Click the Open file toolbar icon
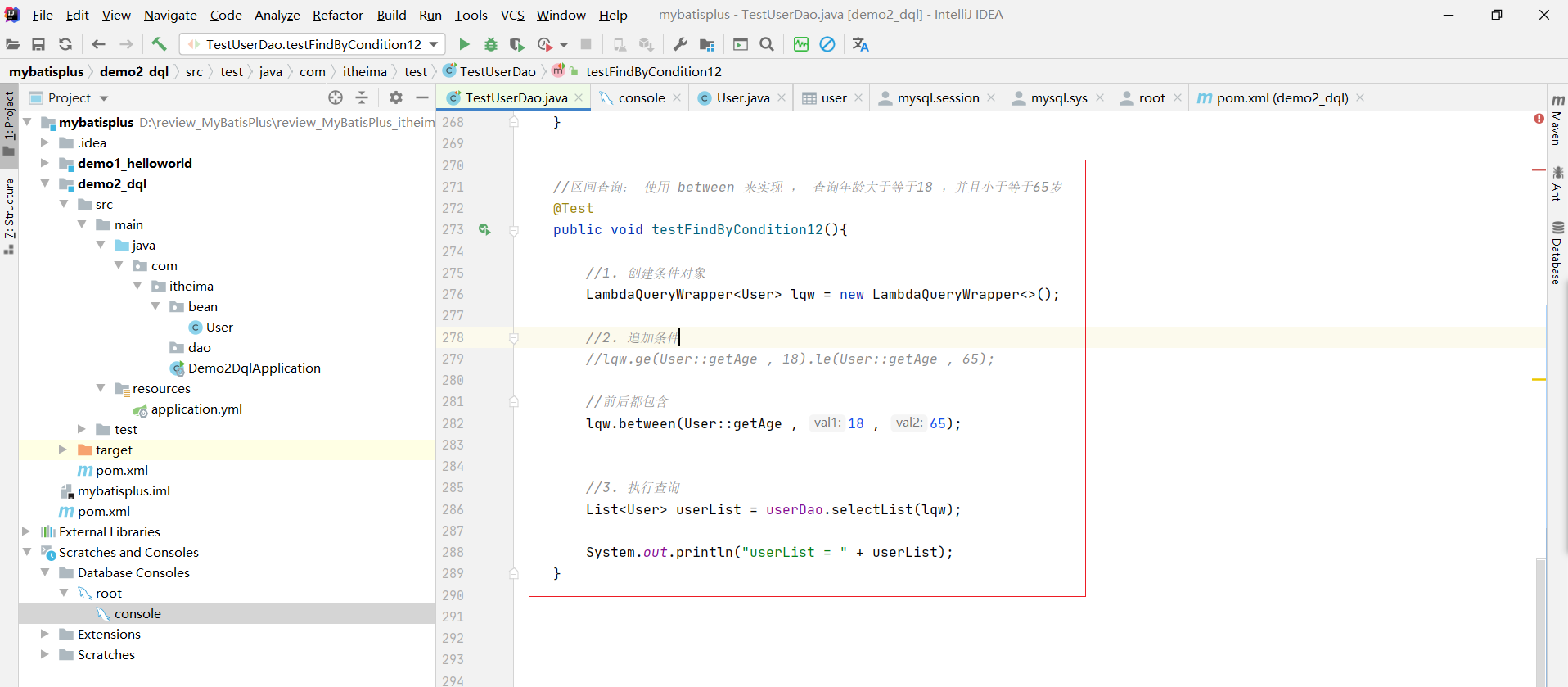The image size is (1568, 687). (13, 44)
